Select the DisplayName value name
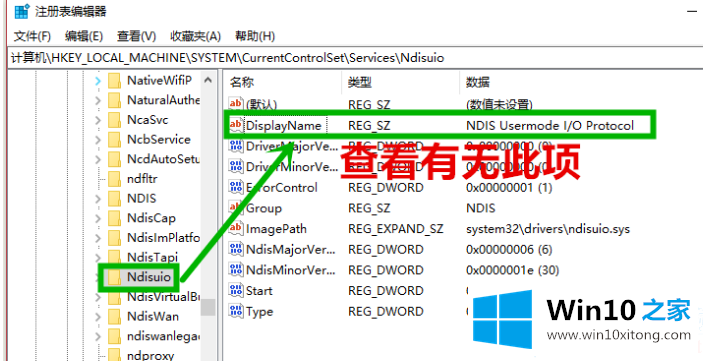The width and height of the screenshot is (703, 361). [283, 125]
